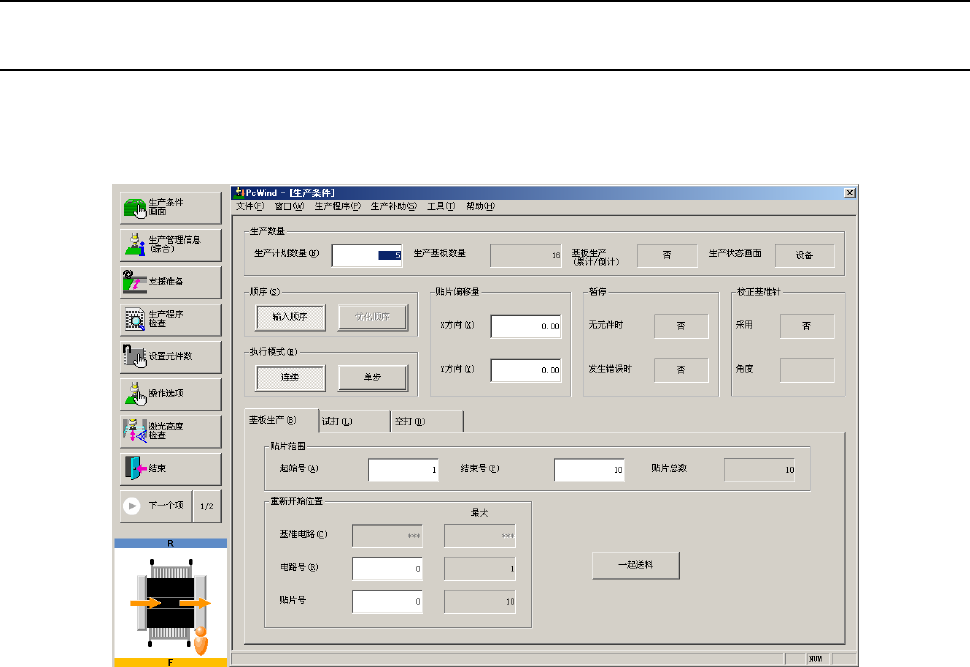The image size is (970, 667).
Task: Click the 生产数量 group label
Action: pos(267,231)
